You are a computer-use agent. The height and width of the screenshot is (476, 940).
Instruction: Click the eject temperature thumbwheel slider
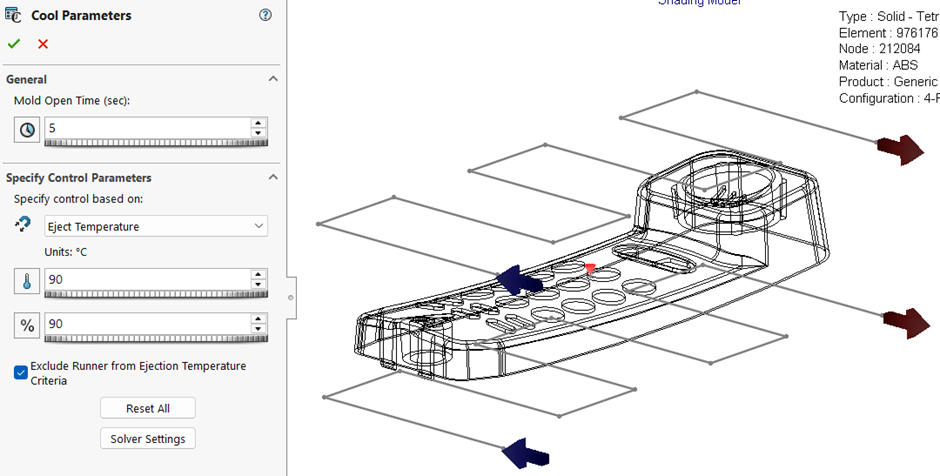pos(156,294)
